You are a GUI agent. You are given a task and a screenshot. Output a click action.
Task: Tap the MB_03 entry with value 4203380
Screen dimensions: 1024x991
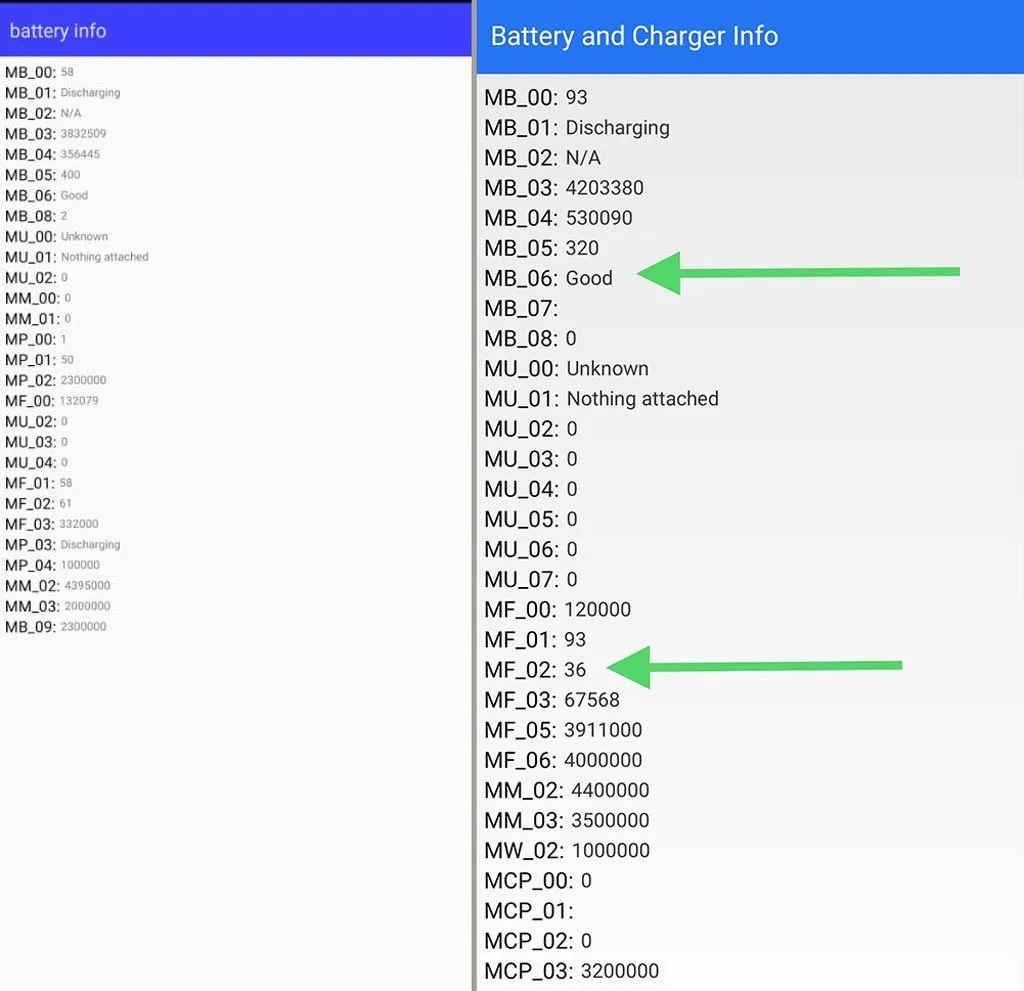tap(564, 188)
